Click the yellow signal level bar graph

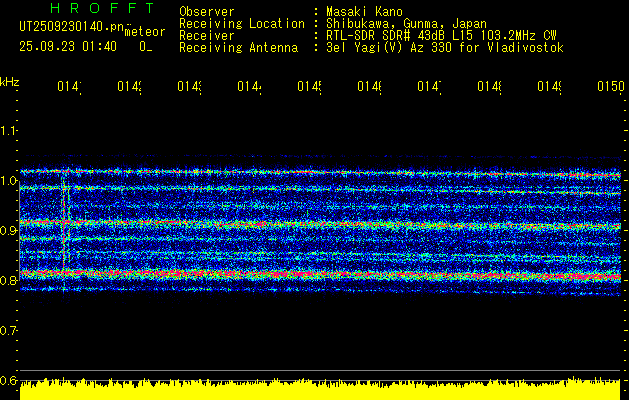click(314, 390)
